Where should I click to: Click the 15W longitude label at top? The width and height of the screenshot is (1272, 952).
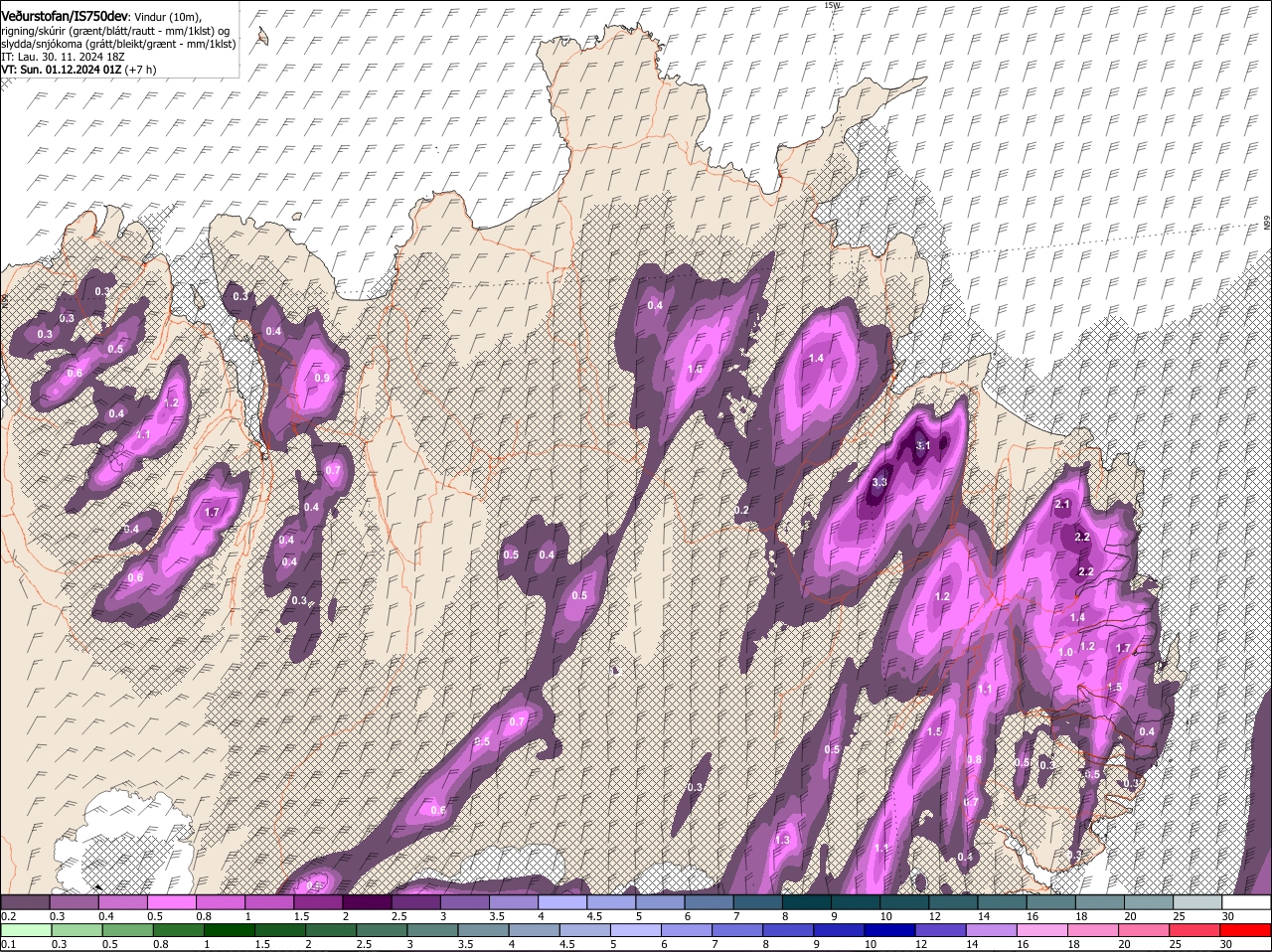tap(831, 6)
